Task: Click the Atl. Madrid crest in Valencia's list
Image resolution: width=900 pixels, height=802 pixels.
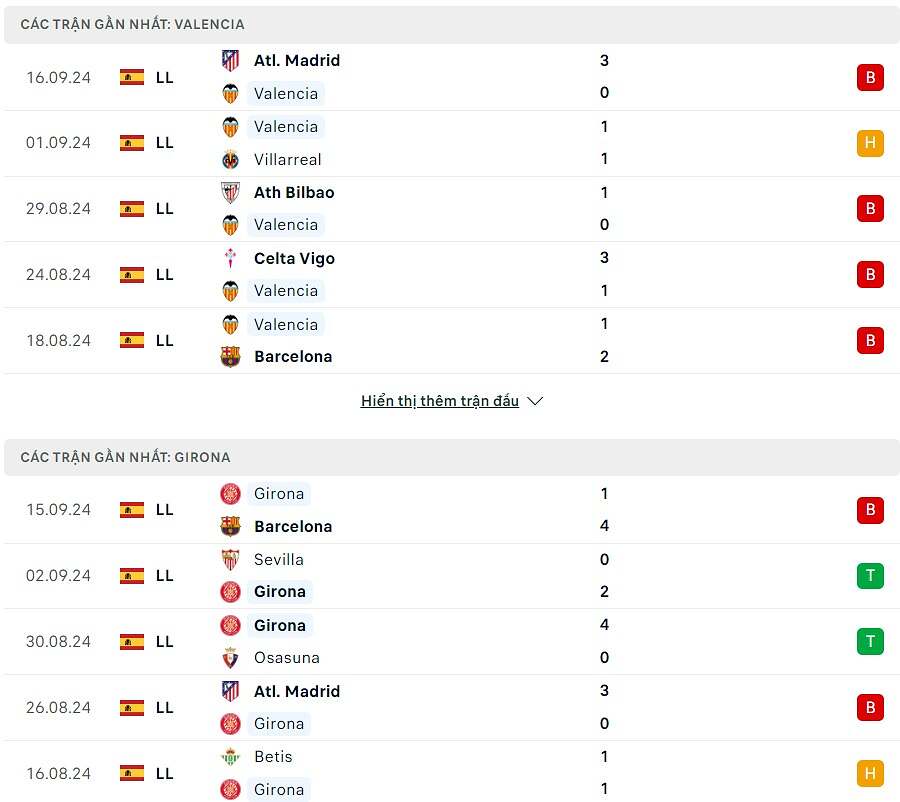Action: tap(230, 60)
